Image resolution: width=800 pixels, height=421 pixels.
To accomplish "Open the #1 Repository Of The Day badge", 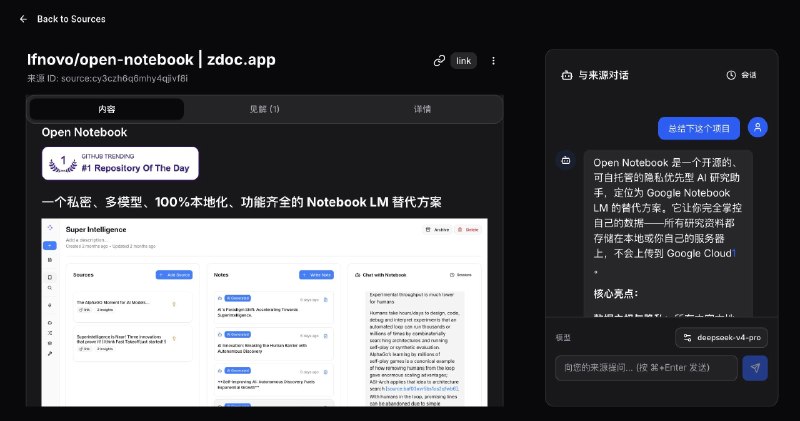I will (120, 163).
